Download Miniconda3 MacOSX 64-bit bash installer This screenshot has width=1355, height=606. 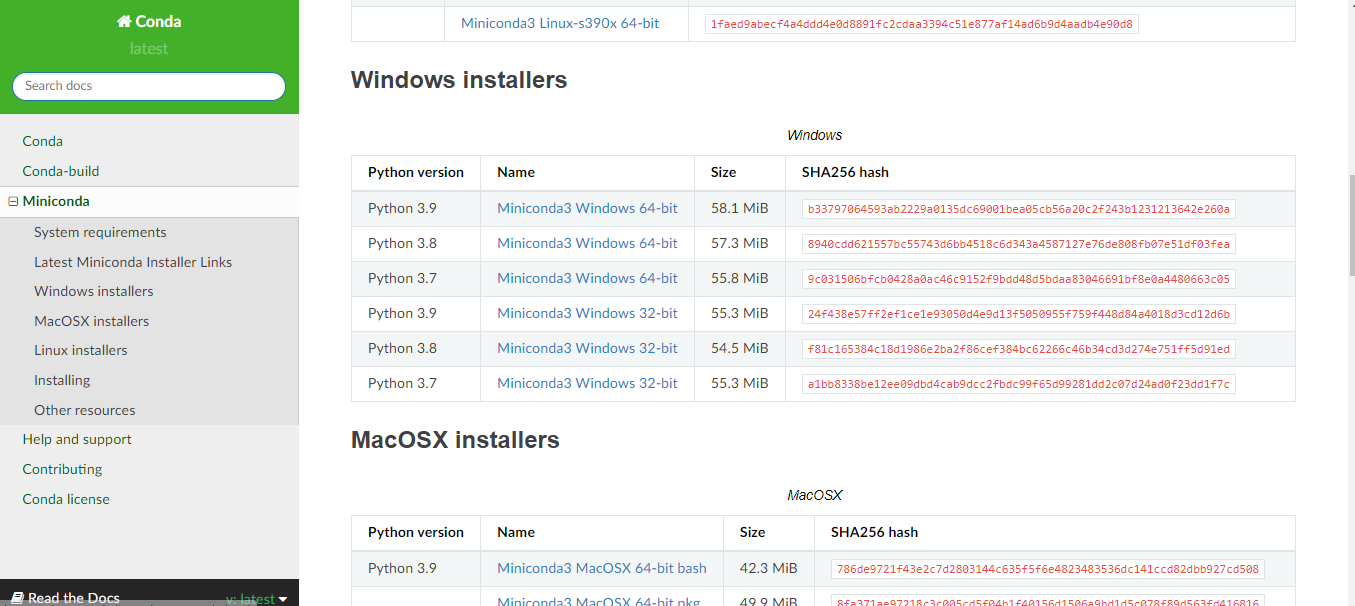pyautogui.click(x=602, y=568)
